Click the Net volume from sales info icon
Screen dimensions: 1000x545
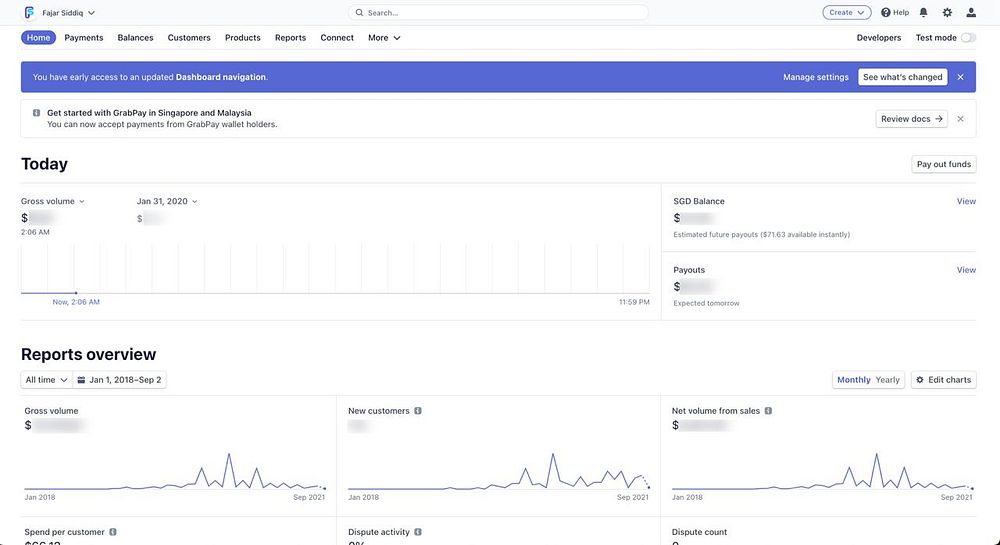pos(768,411)
